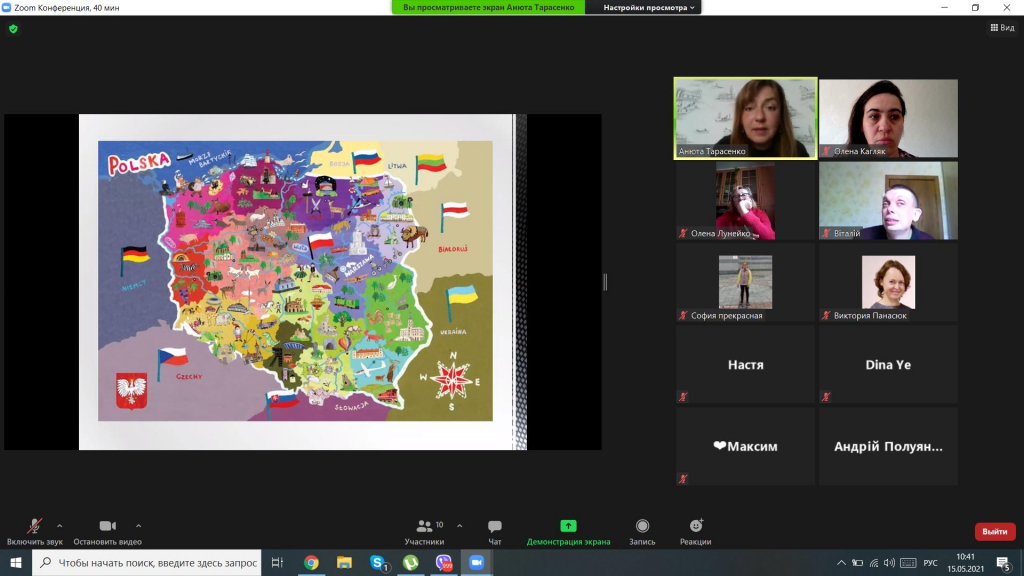Select the Настя participant tile
This screenshot has height=576, width=1024.
click(x=745, y=364)
